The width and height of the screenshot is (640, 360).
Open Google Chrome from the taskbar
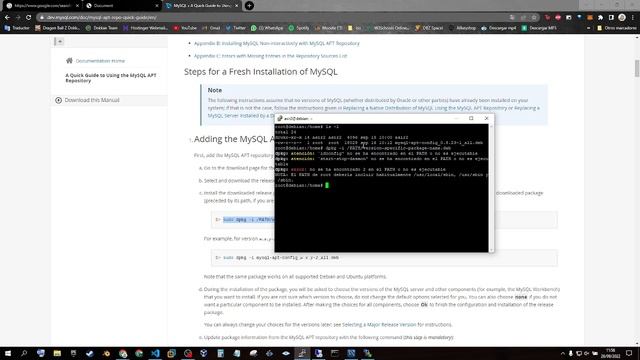tap(122, 353)
